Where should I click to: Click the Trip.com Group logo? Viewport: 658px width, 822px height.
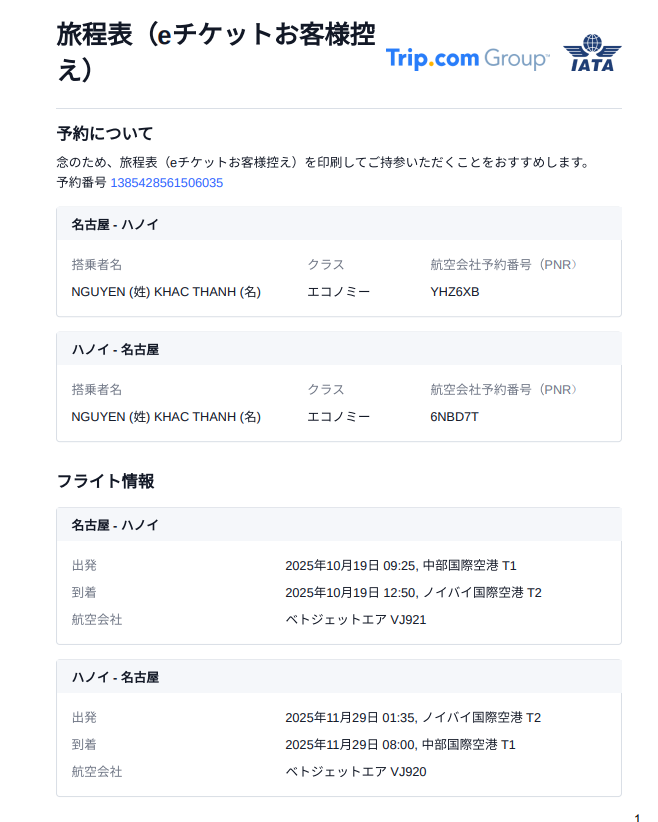467,59
